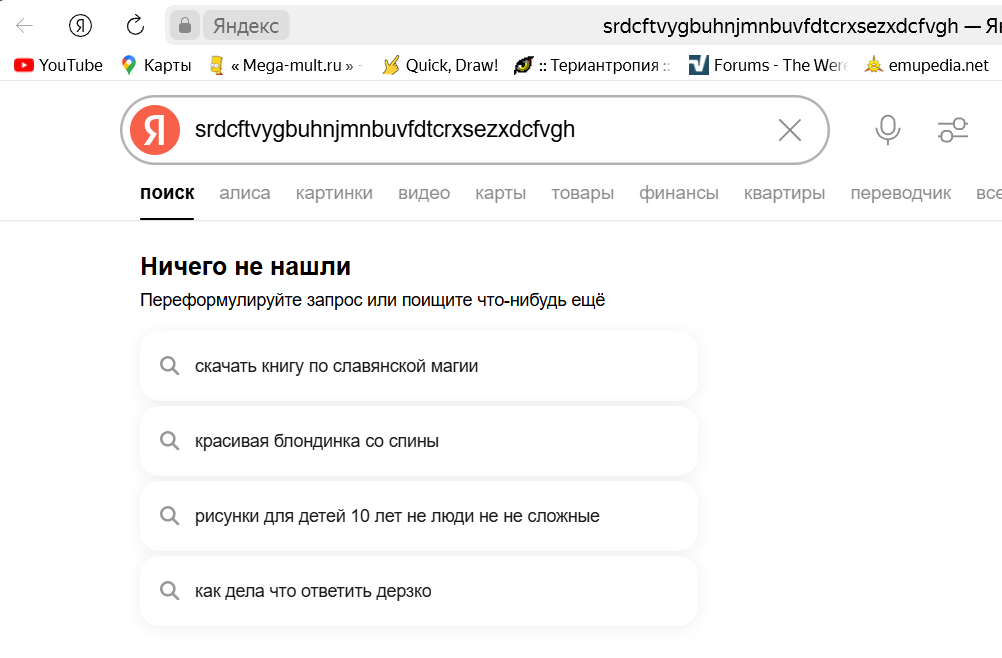Viewport: 1002px width, 658px height.
Task: Select the алиса tab
Action: [x=245, y=193]
